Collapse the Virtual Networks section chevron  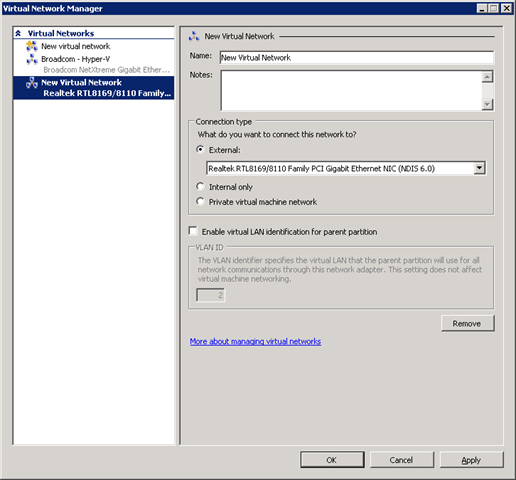click(x=18, y=33)
